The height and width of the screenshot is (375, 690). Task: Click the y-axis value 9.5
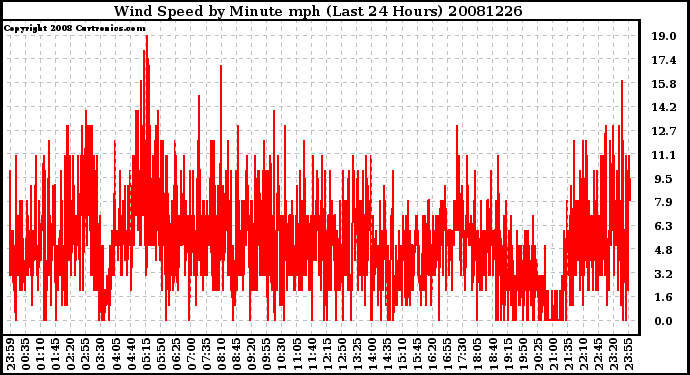[x=664, y=179]
